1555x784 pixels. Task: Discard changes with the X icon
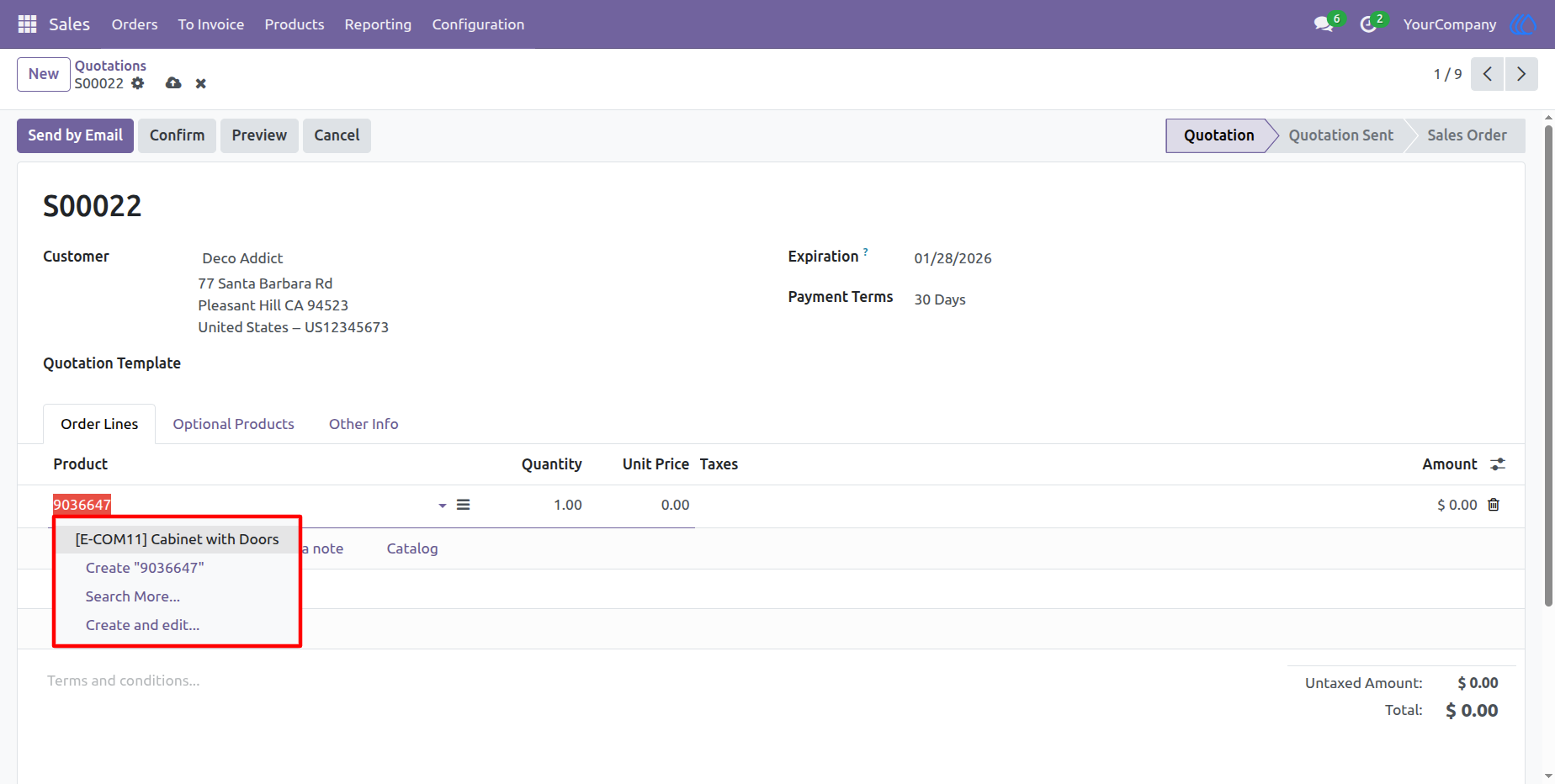click(201, 83)
